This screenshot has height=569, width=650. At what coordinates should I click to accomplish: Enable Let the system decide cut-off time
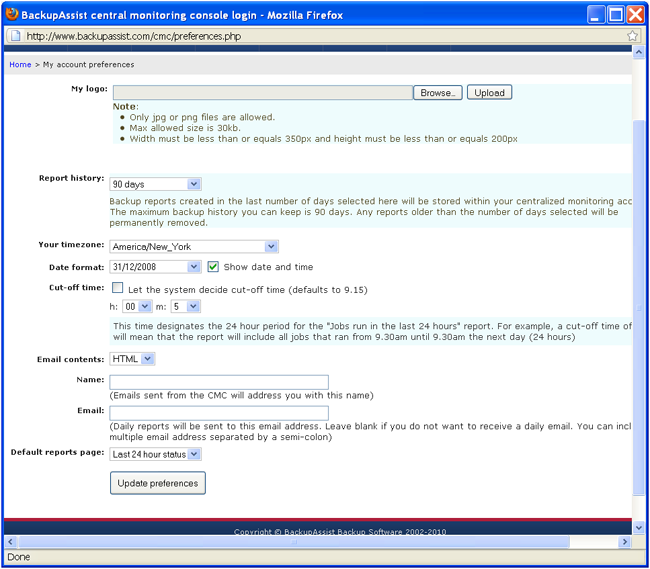point(118,287)
